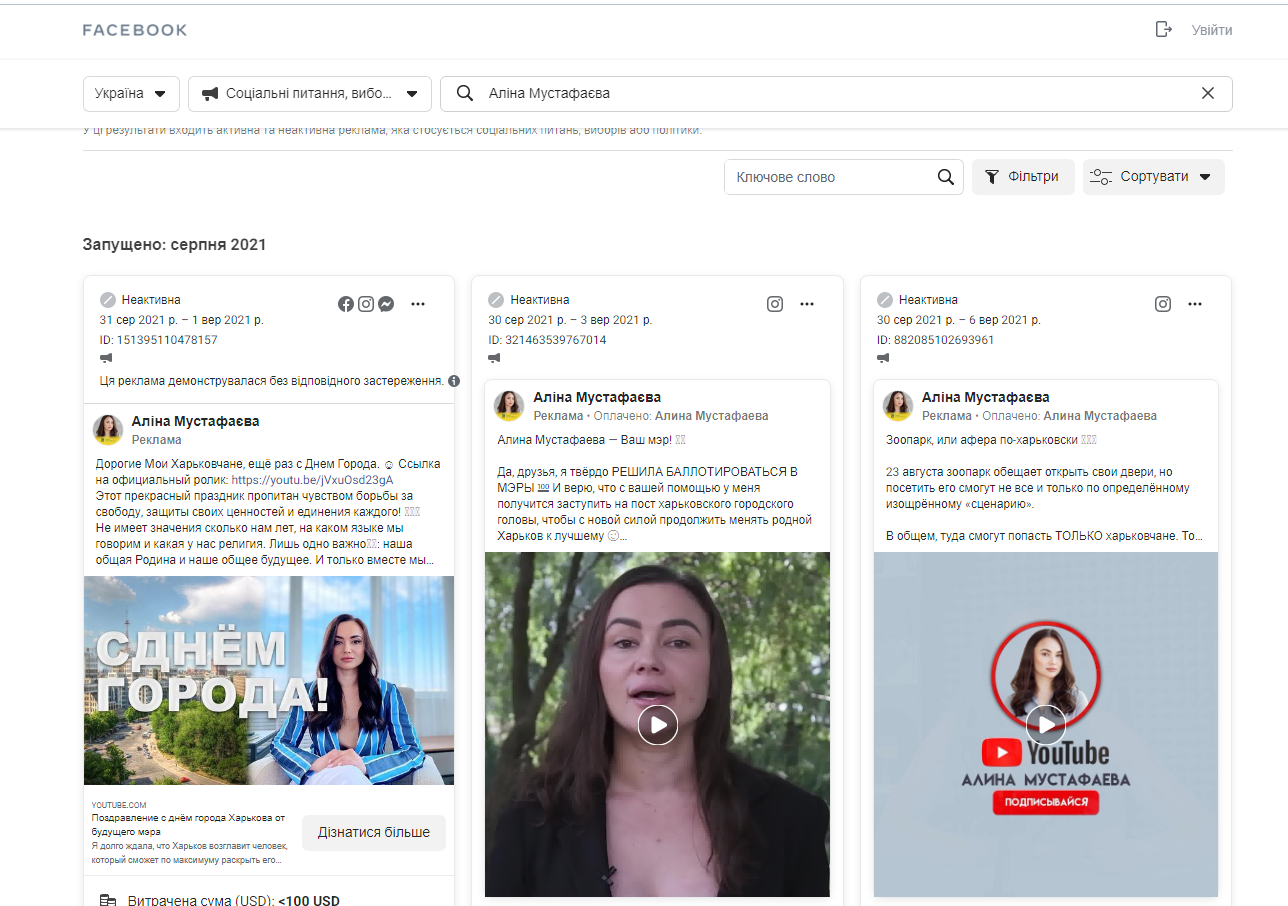Click the Instagram icon on third ad card

(1162, 304)
